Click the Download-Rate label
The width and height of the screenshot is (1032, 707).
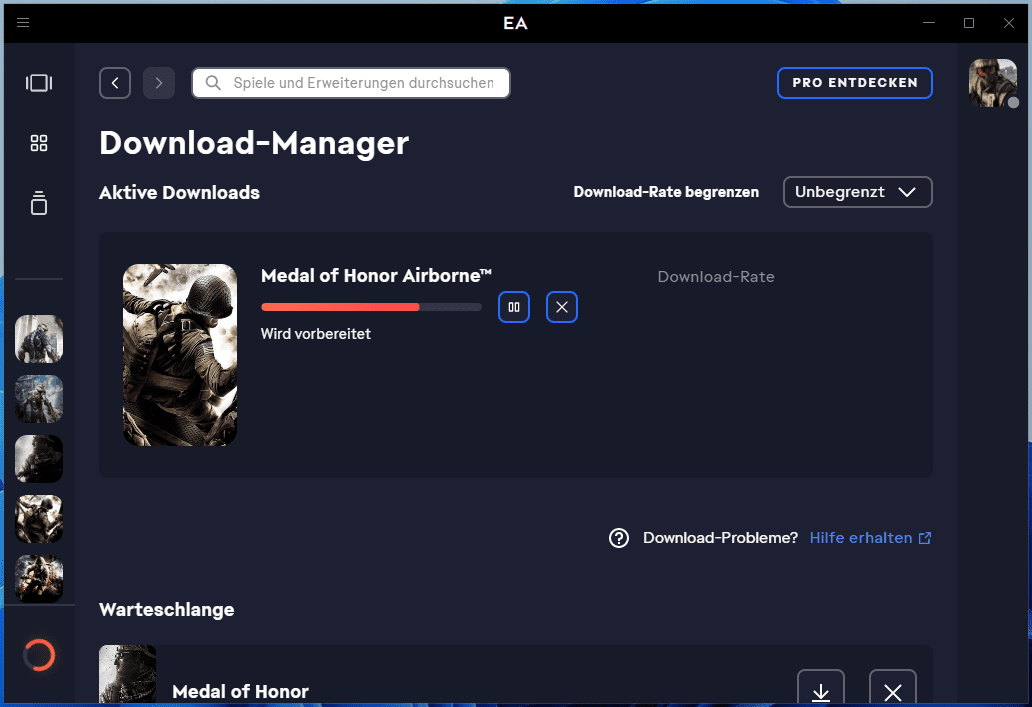(716, 276)
